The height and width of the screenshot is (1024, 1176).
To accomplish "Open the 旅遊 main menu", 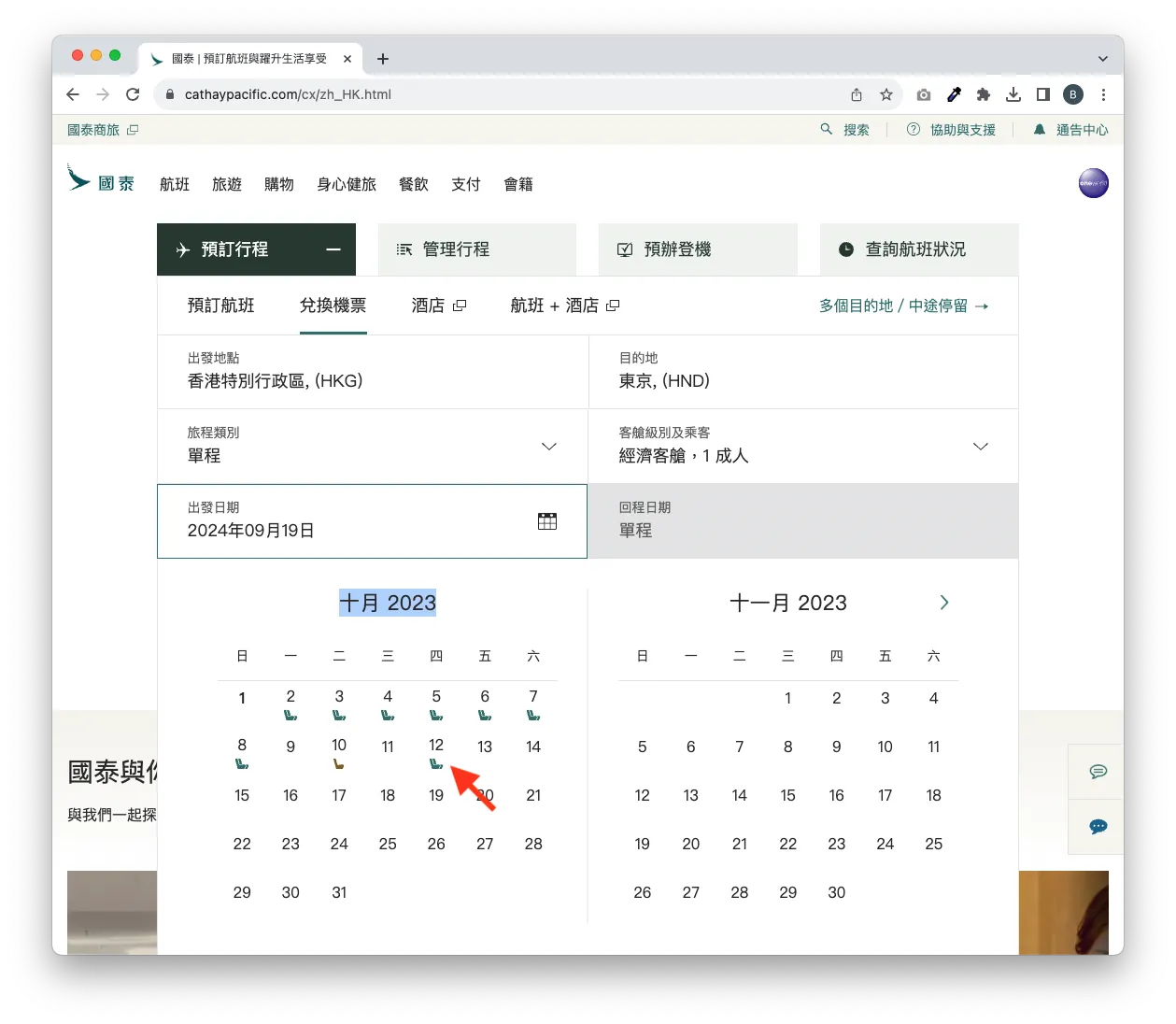I will (227, 185).
